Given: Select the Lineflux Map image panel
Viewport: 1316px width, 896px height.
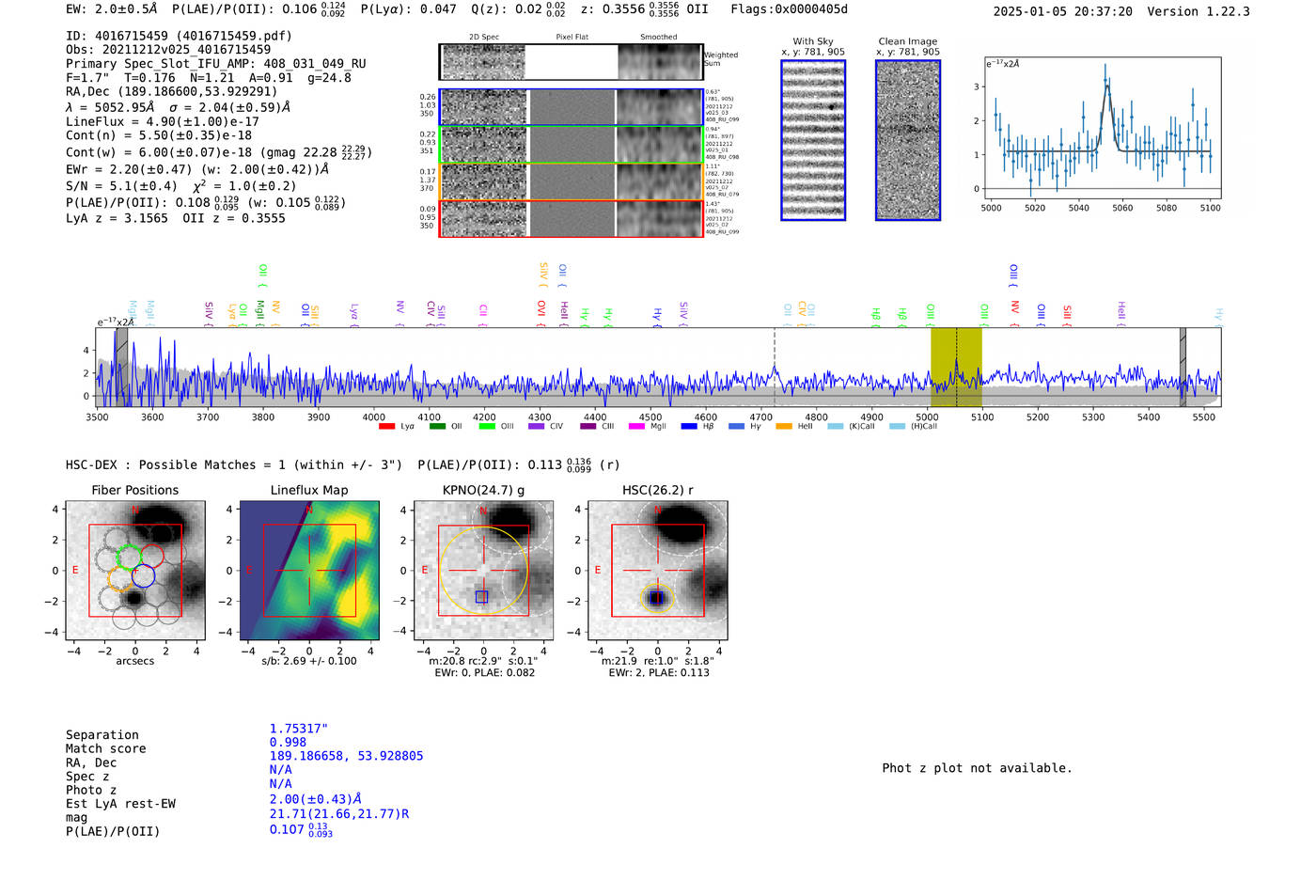Looking at the screenshot, I should tap(309, 571).
